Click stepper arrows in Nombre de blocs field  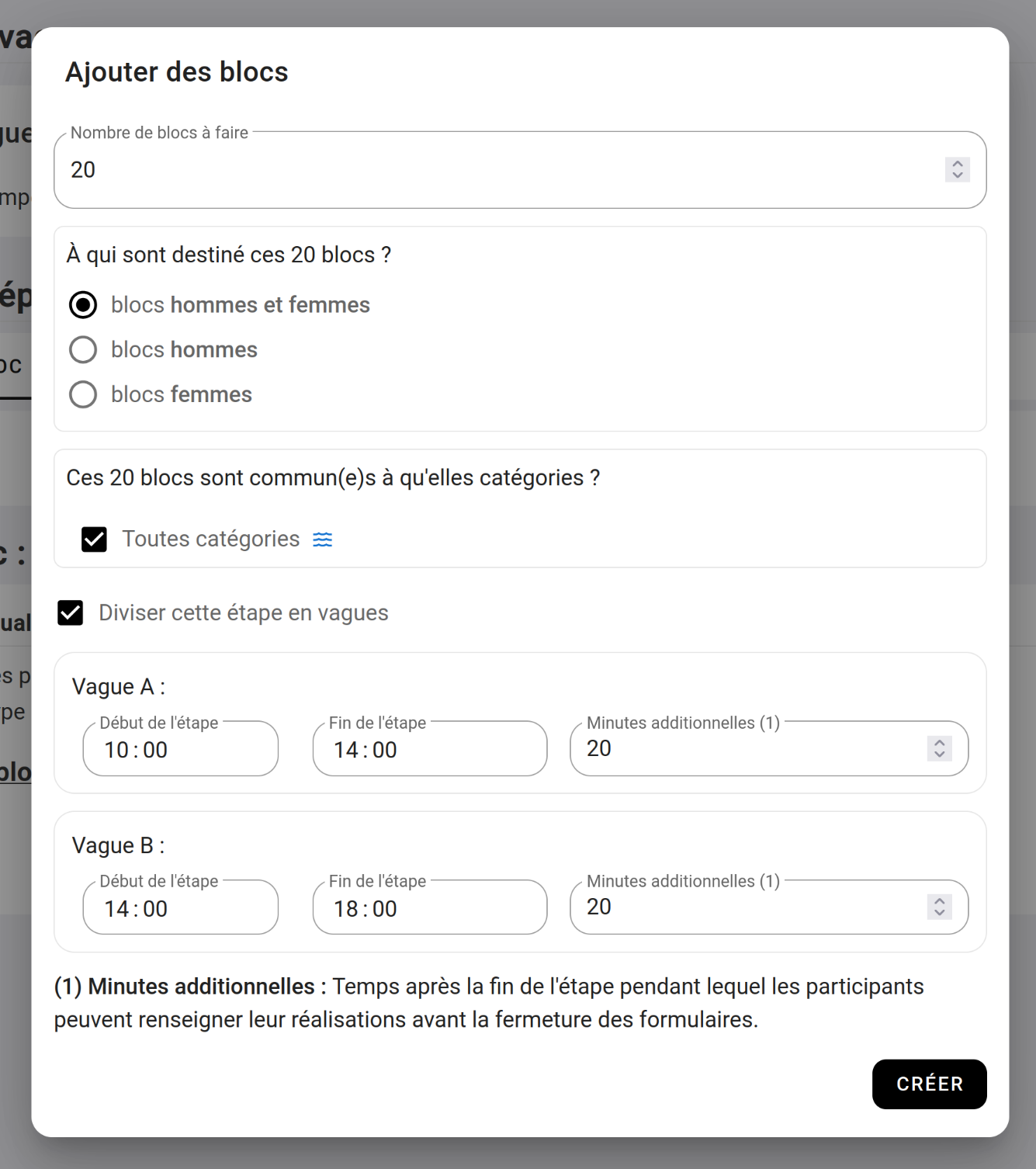pyautogui.click(x=957, y=170)
